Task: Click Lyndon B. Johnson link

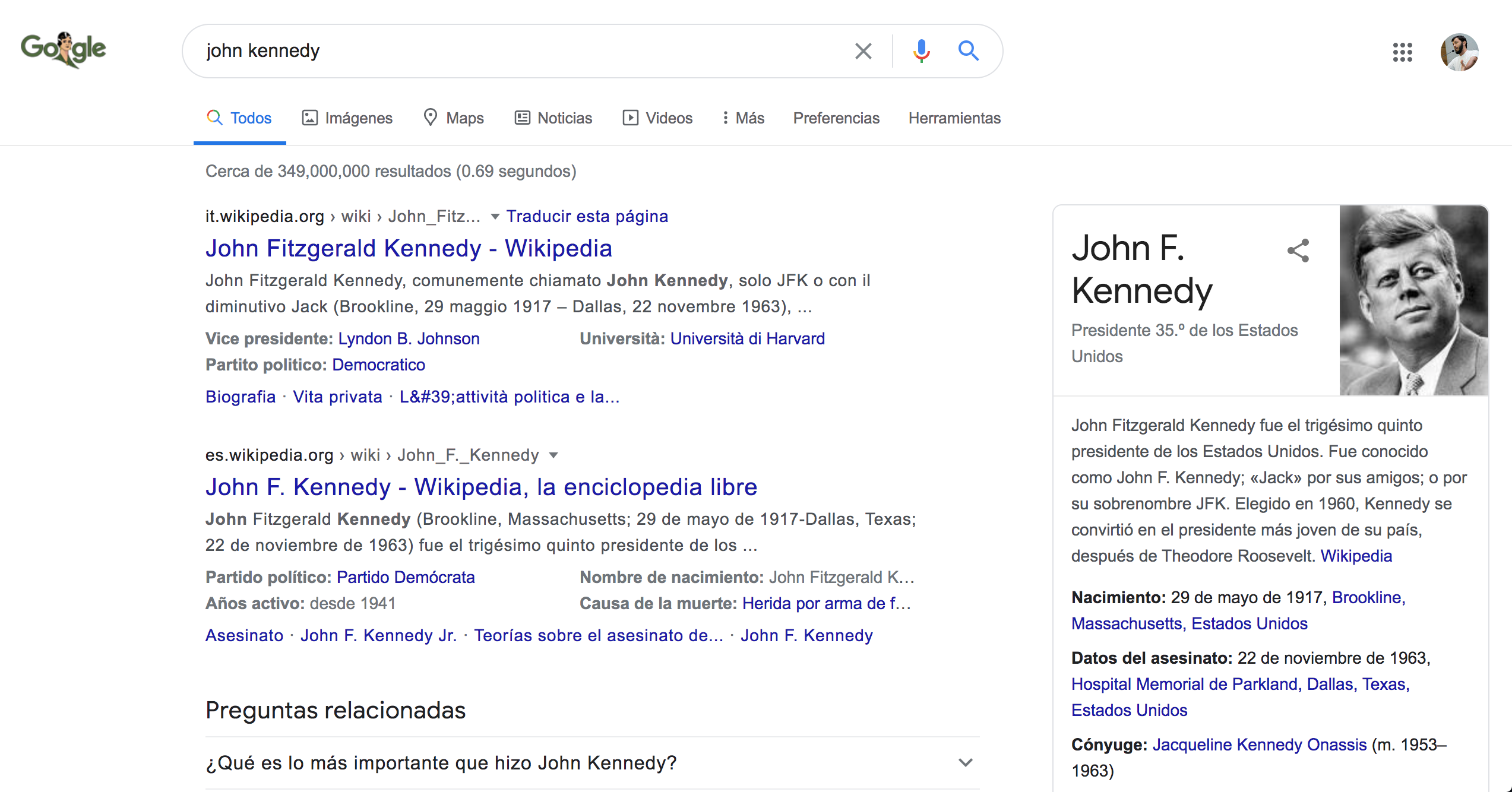Action: click(x=409, y=338)
